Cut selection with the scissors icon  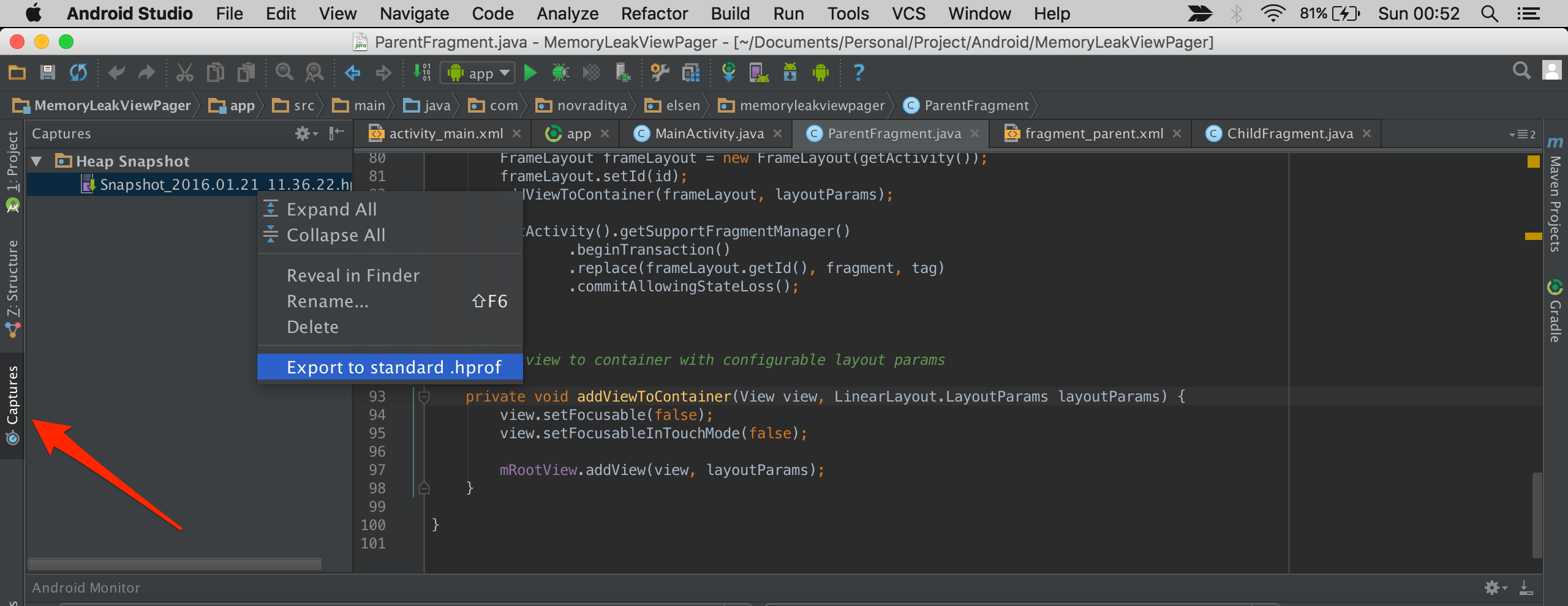click(x=184, y=73)
